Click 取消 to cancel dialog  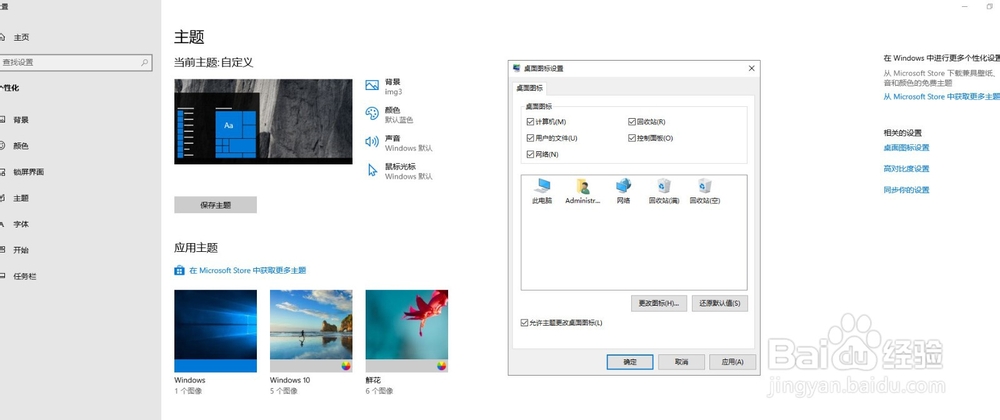(x=681, y=362)
